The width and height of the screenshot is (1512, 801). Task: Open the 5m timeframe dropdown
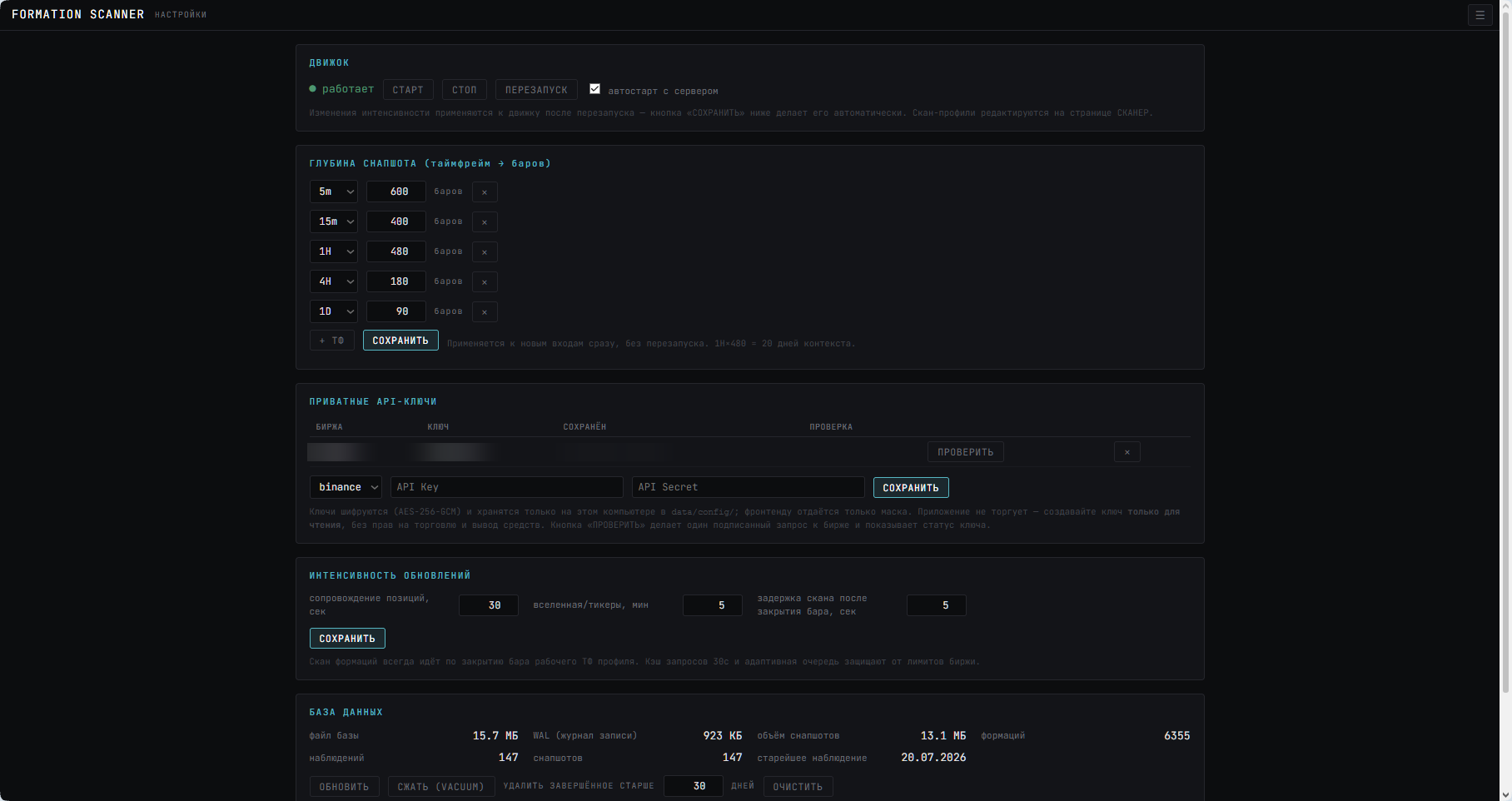(x=334, y=192)
